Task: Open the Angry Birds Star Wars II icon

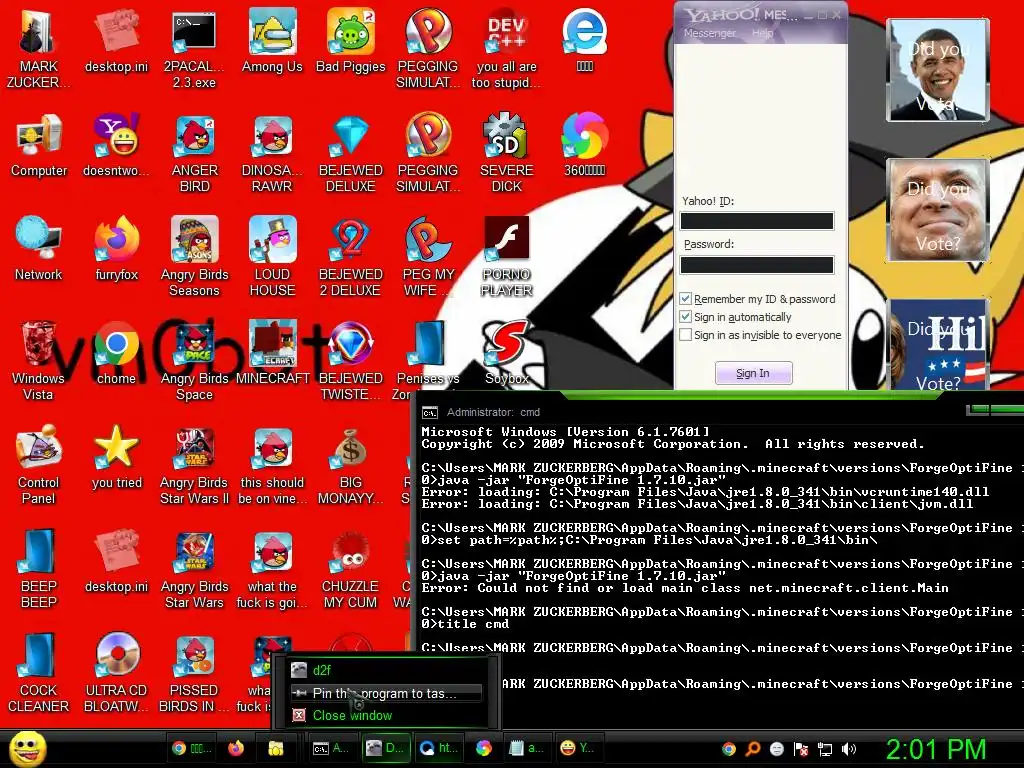Action: coord(195,465)
